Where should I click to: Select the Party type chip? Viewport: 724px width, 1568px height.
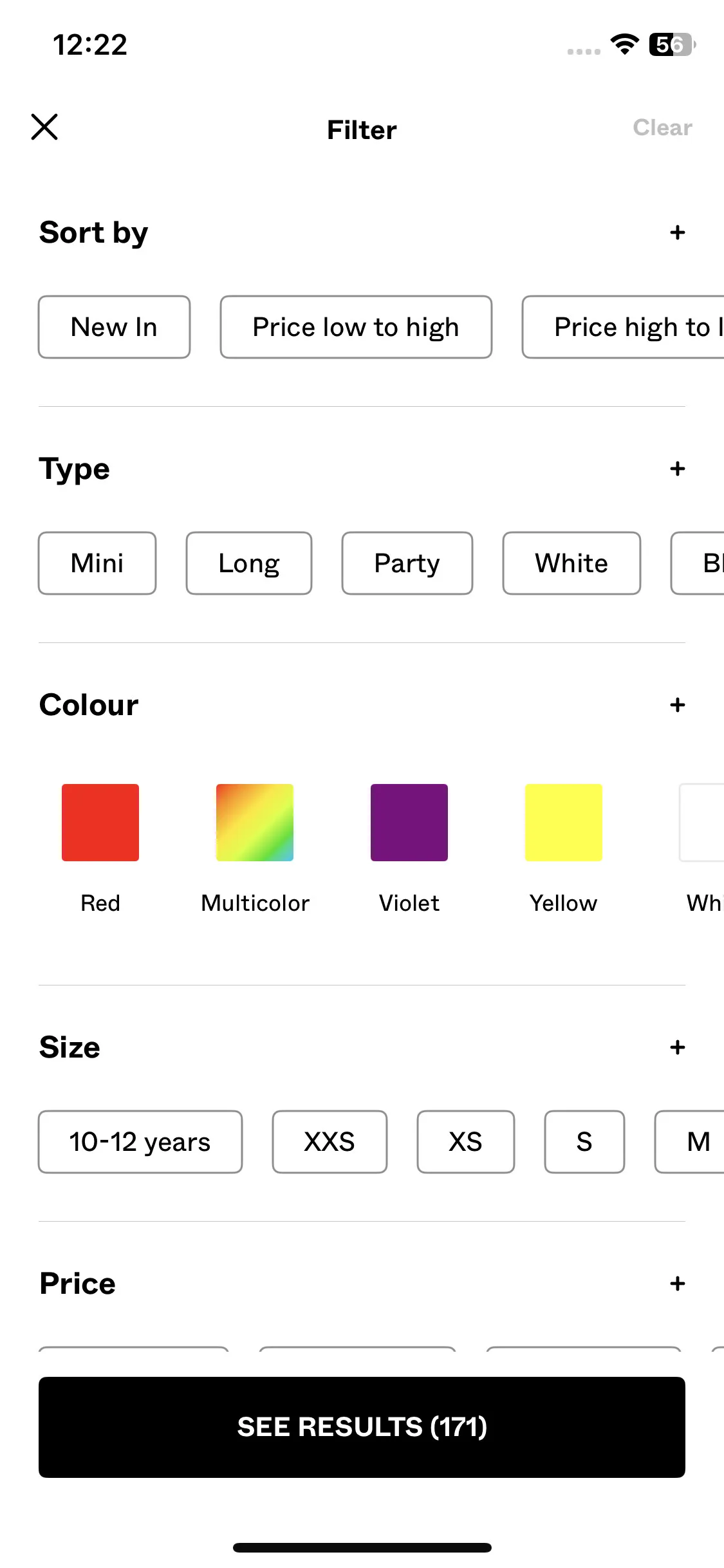pos(407,563)
